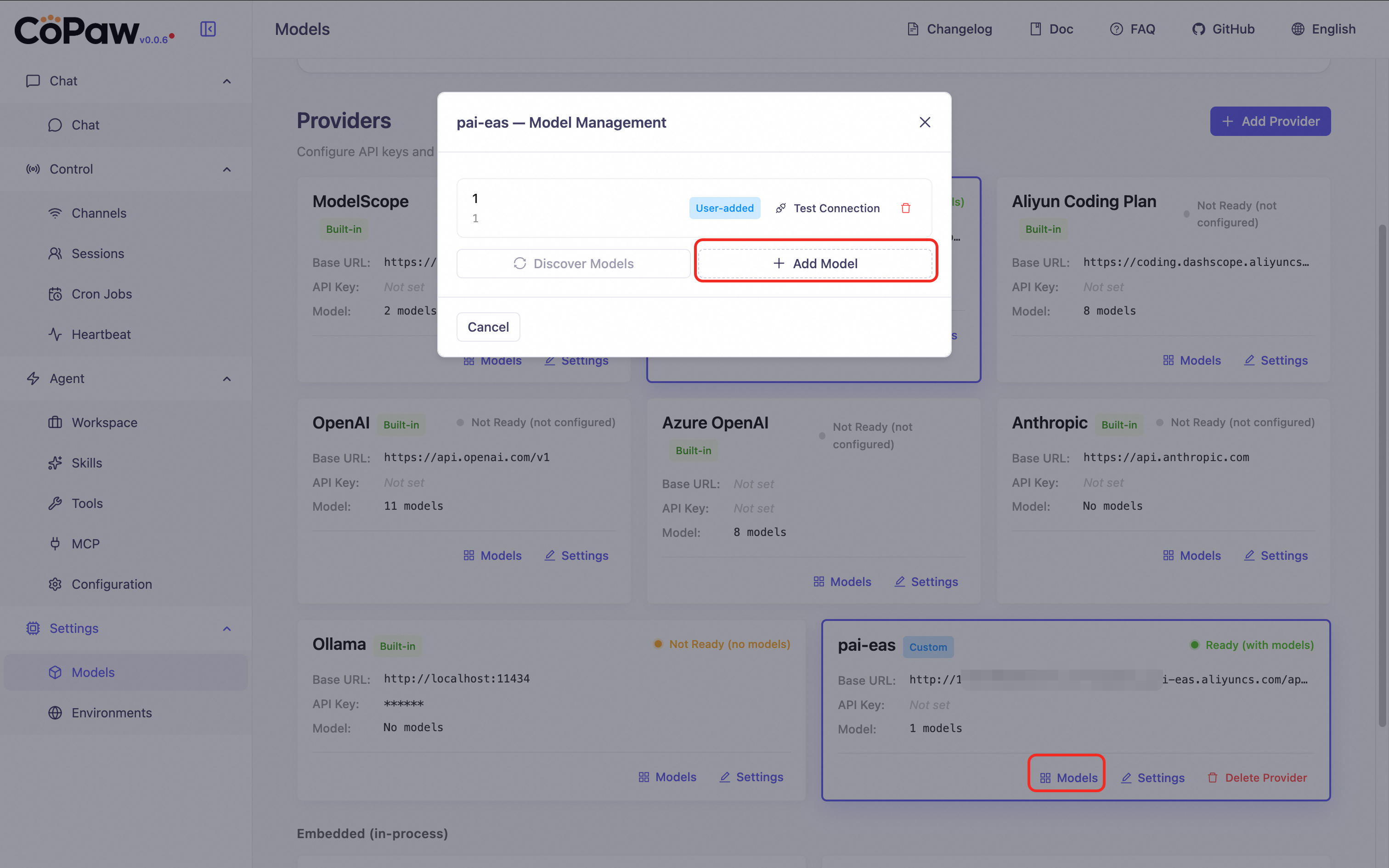The image size is (1389, 868).
Task: Click the Add Provider button
Action: click(x=1270, y=121)
